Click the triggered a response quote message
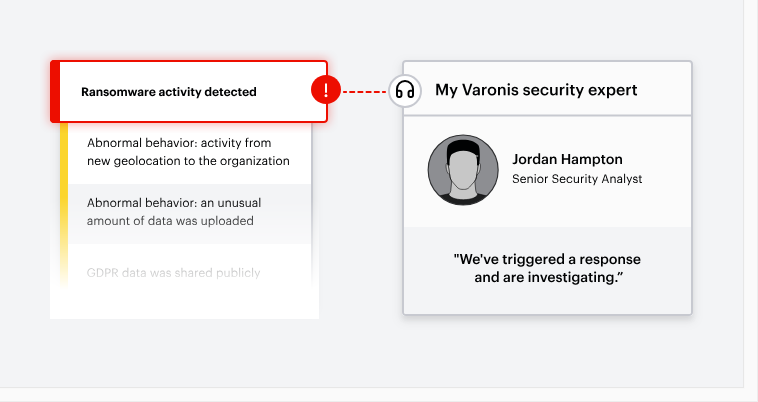 [x=547, y=268]
